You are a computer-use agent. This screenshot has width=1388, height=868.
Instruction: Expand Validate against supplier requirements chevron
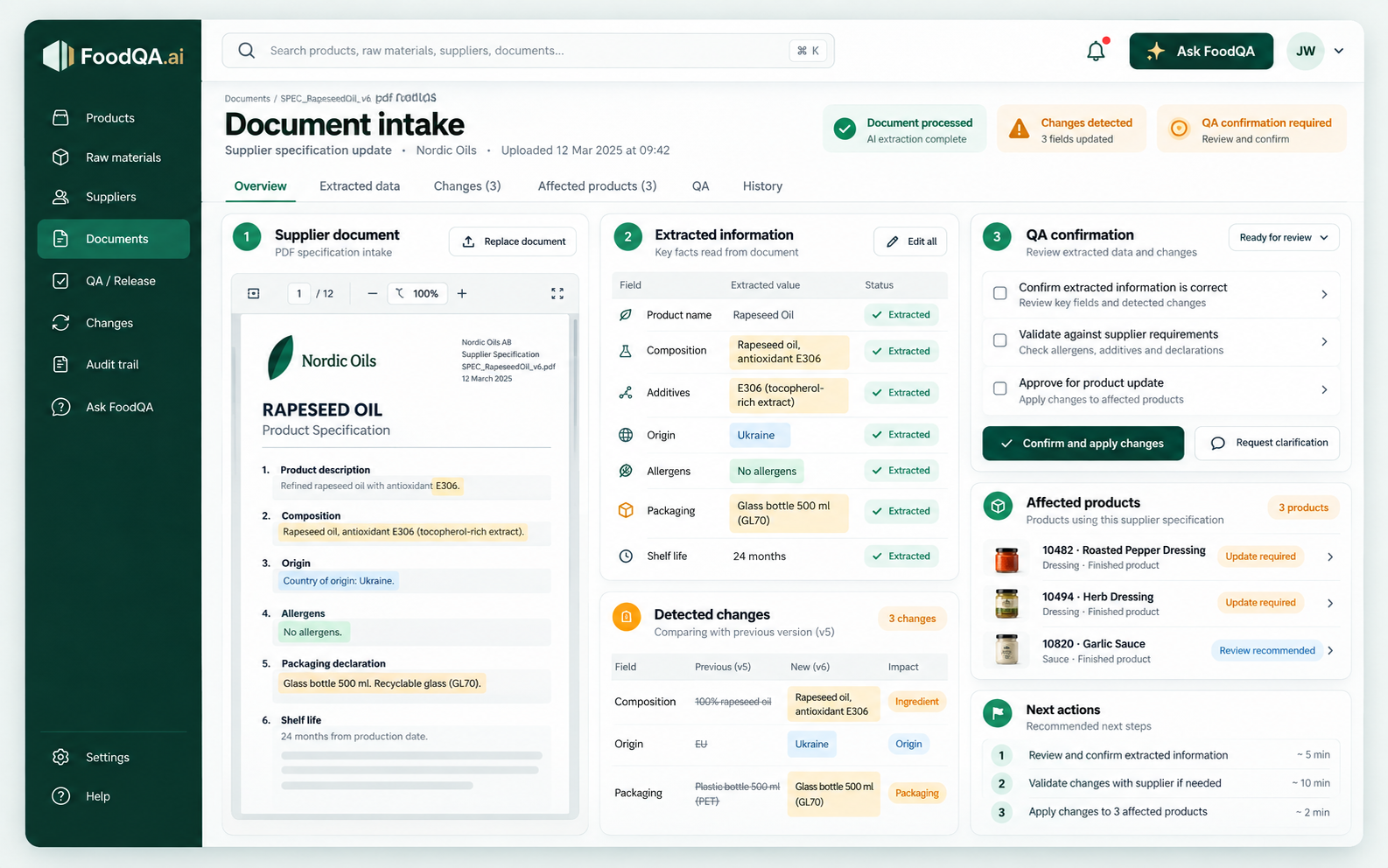[1324, 341]
